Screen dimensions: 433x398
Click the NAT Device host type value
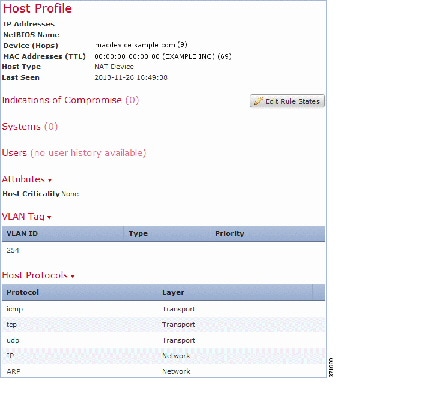click(114, 67)
